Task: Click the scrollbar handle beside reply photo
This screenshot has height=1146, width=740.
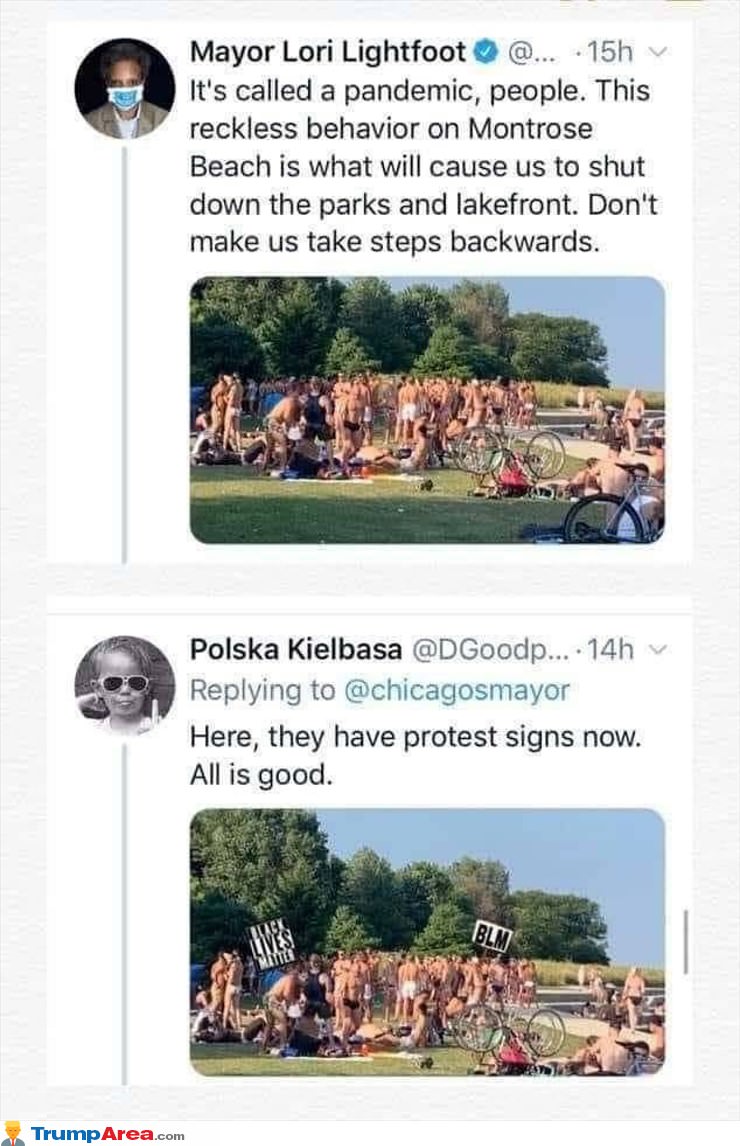Action: [x=685, y=942]
